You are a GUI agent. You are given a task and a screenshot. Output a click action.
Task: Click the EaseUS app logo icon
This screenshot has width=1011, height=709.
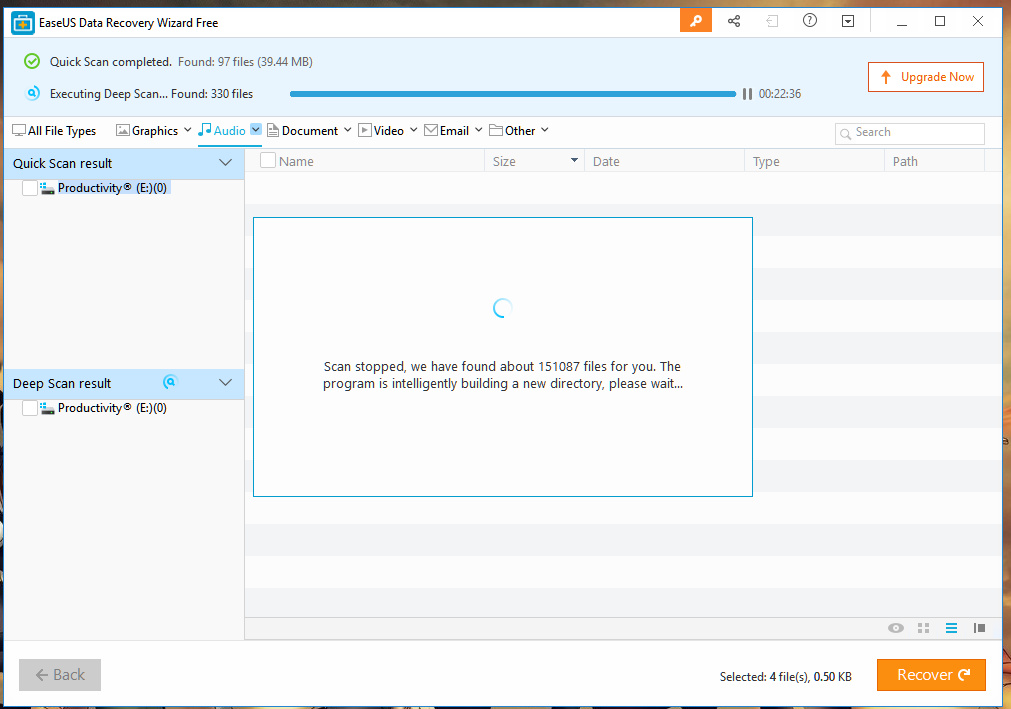[x=23, y=23]
